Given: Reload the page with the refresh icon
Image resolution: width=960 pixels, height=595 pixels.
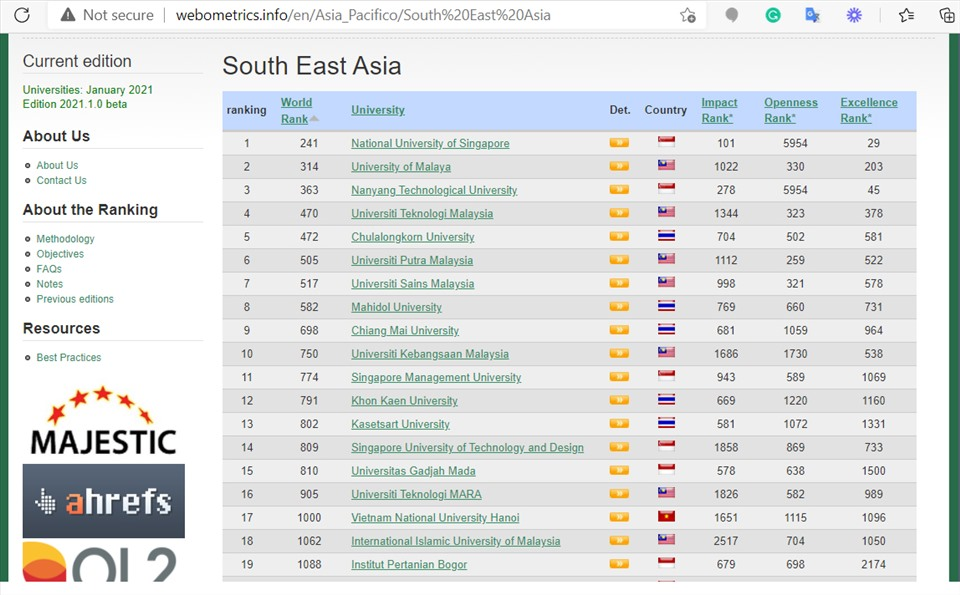Looking at the screenshot, I should pos(22,15).
